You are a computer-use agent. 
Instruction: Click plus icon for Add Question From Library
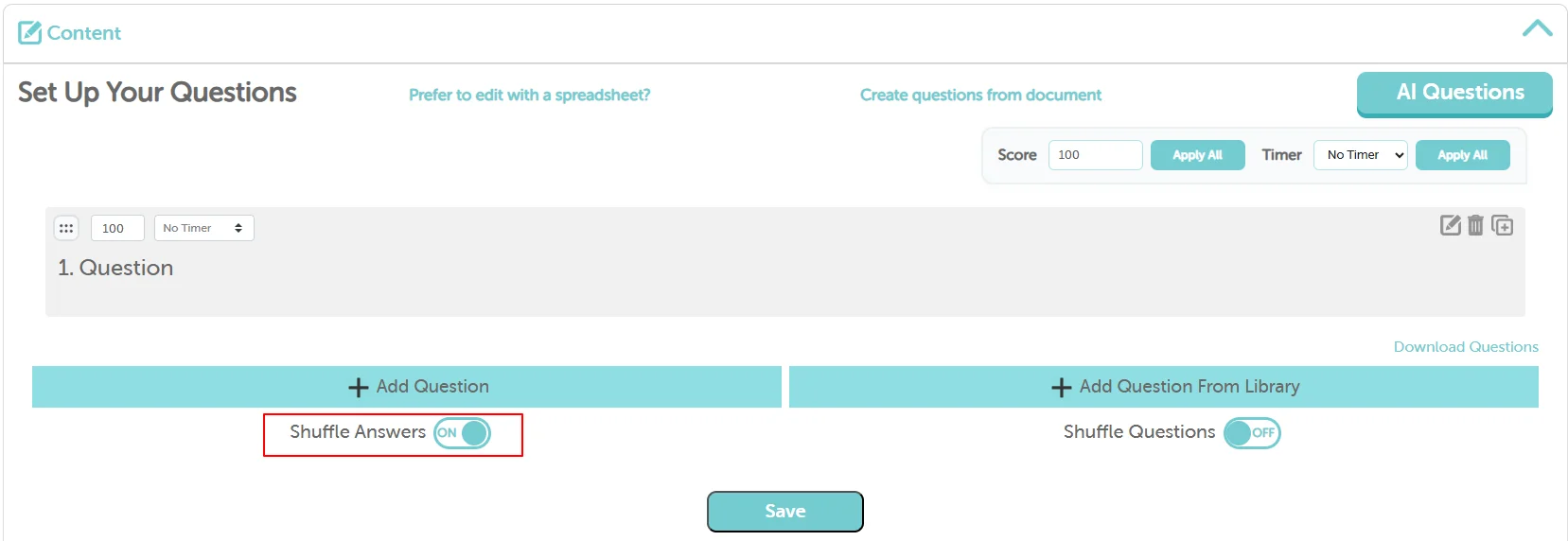[1062, 387]
